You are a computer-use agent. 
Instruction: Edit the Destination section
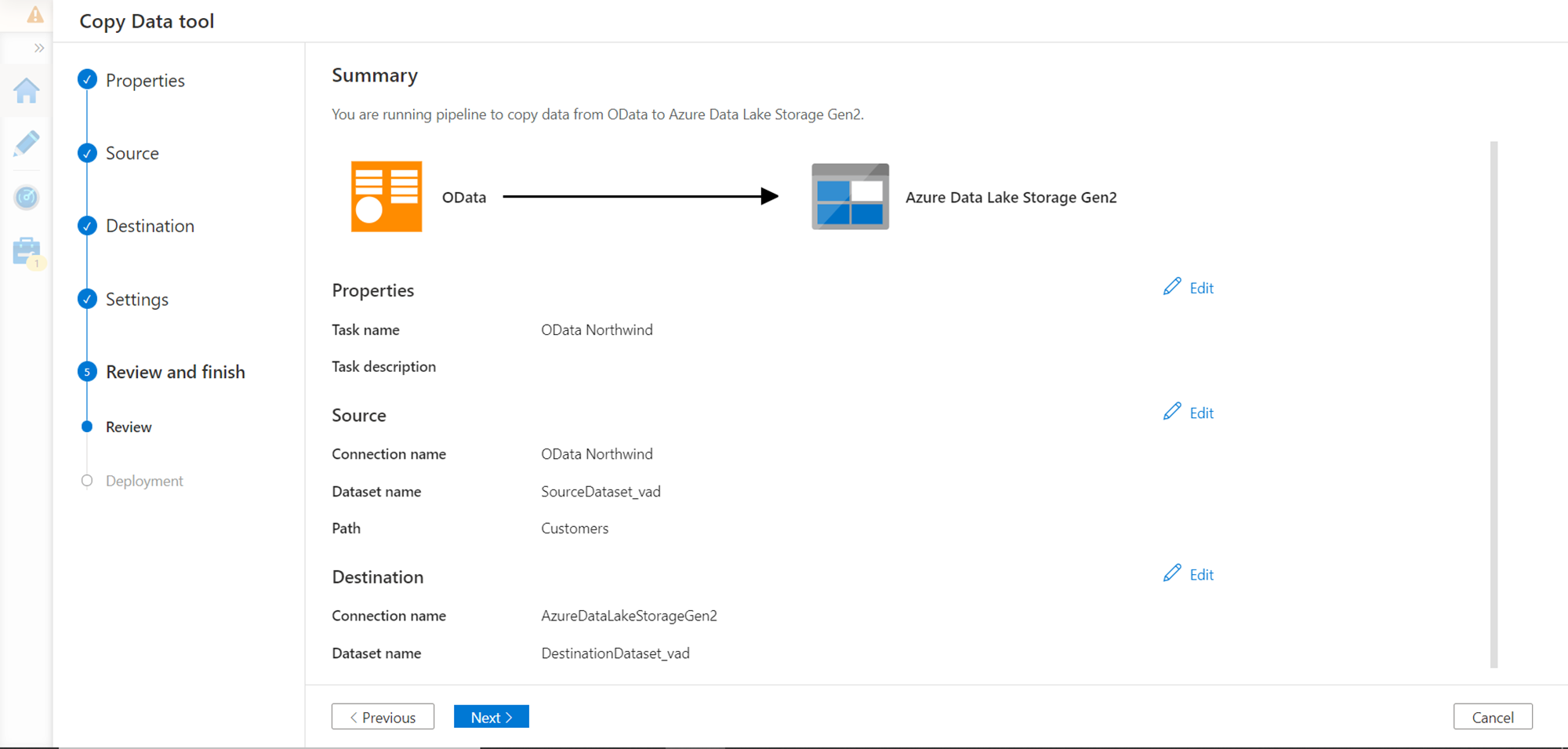click(x=1189, y=575)
